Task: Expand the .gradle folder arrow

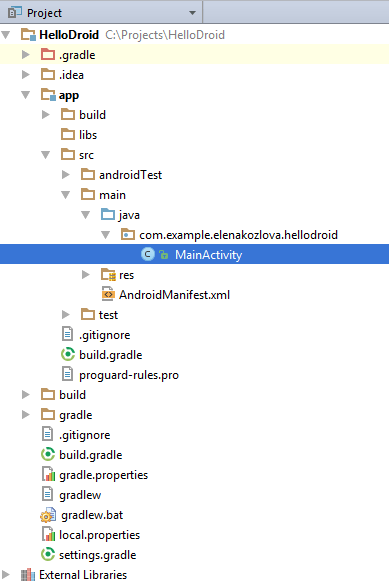Action: [26, 55]
